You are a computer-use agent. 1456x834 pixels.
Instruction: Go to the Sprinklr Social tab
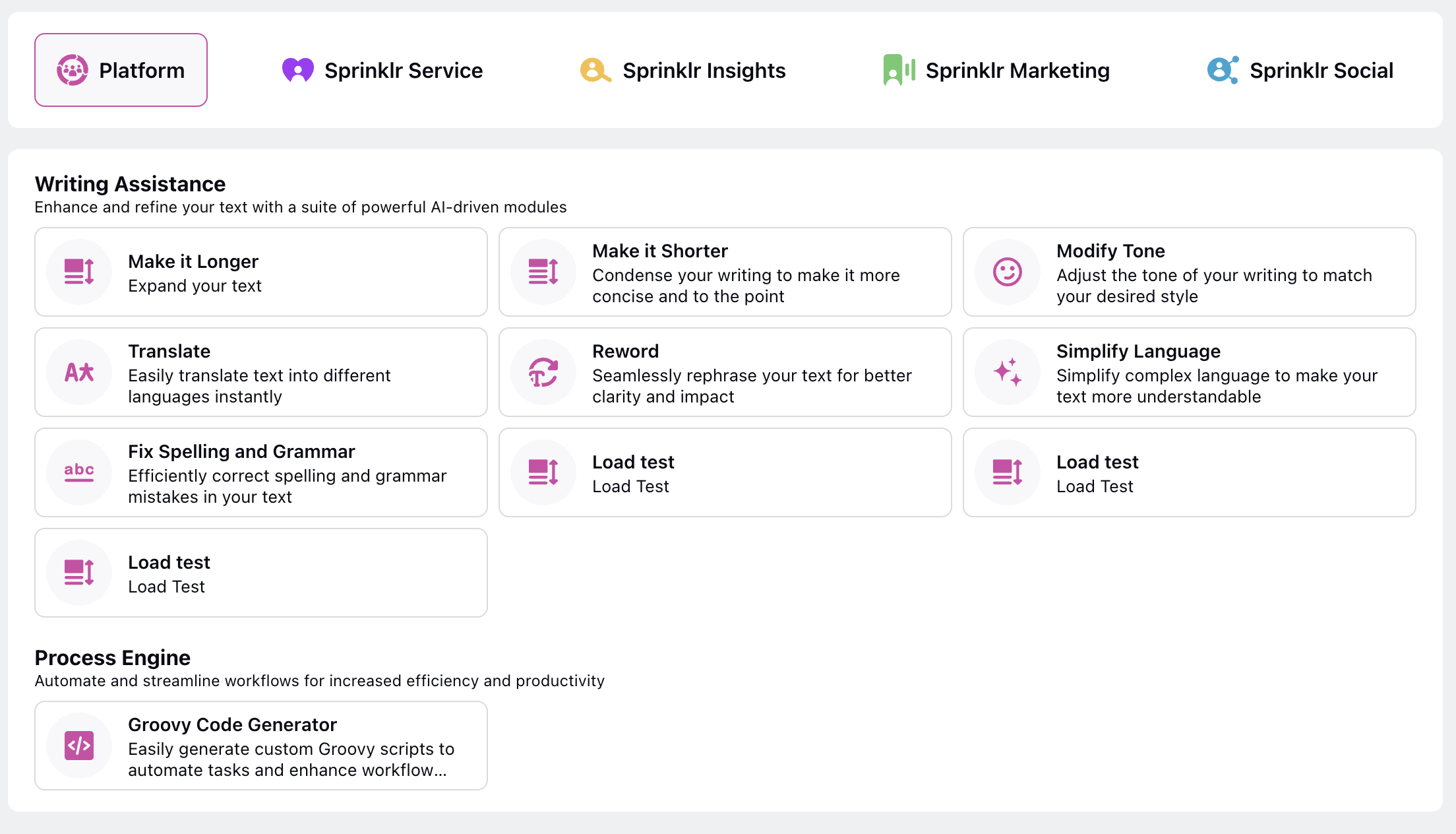pyautogui.click(x=1300, y=70)
